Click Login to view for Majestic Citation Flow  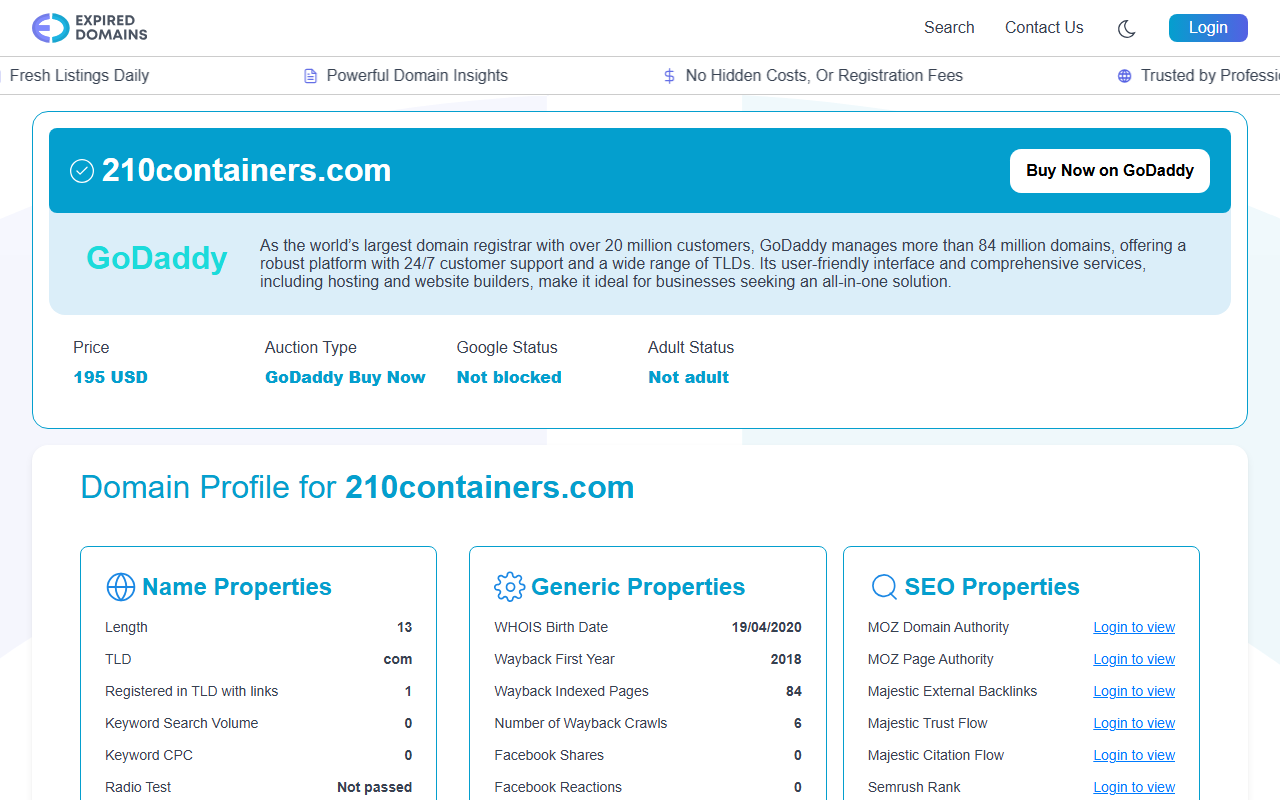[1134, 755]
